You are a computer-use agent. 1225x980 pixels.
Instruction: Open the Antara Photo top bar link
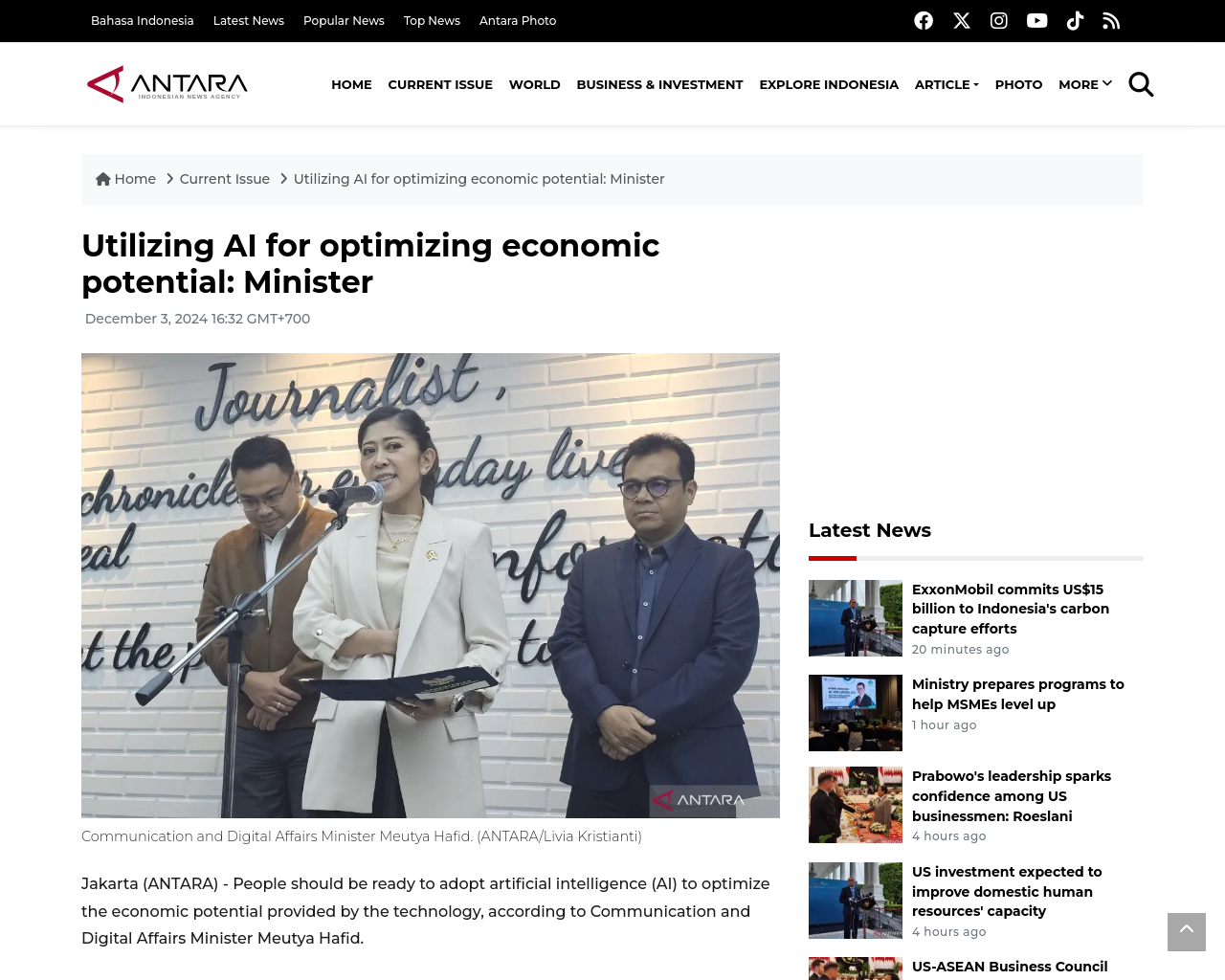[x=518, y=20]
